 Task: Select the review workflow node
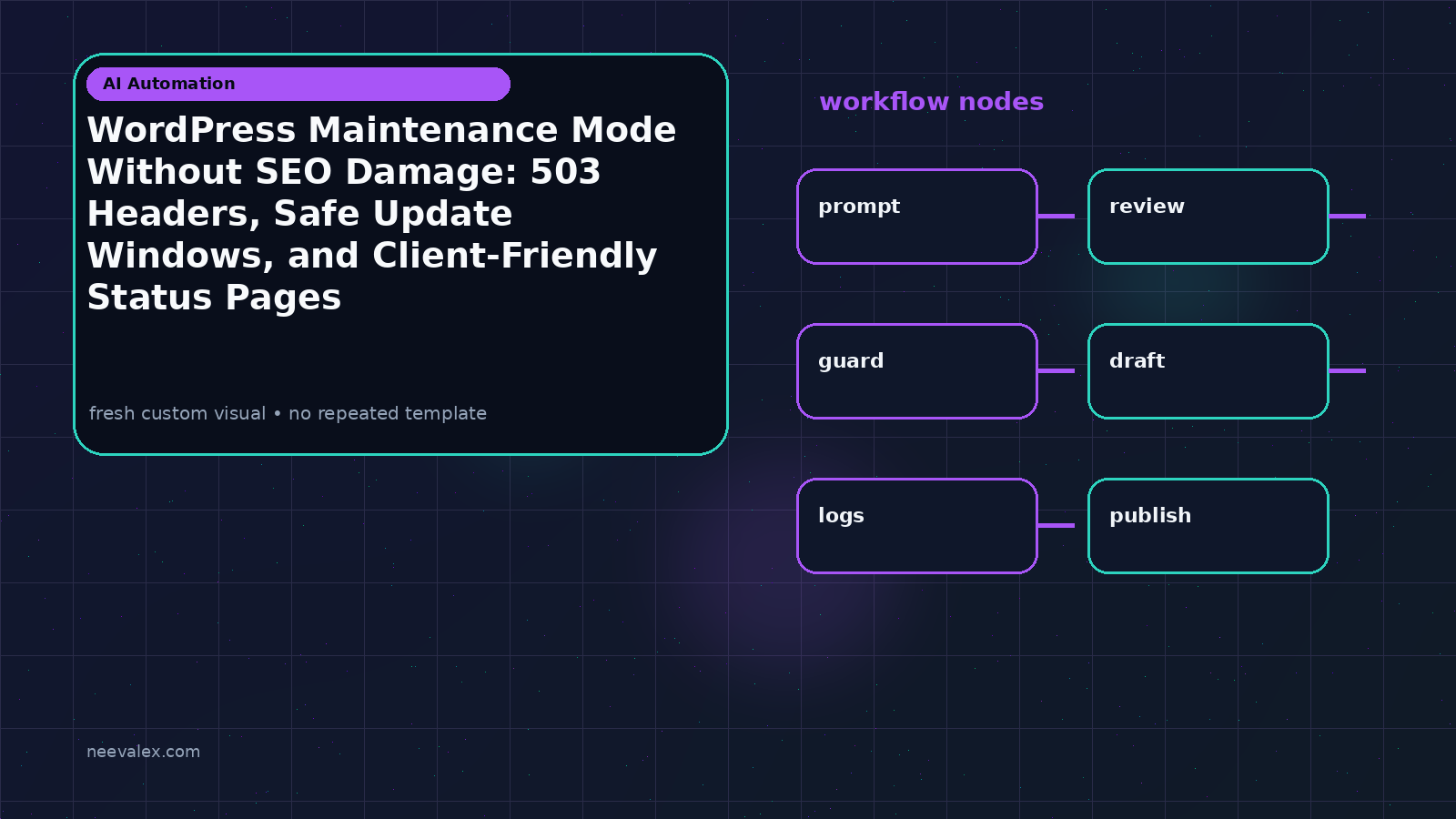tap(1208, 217)
